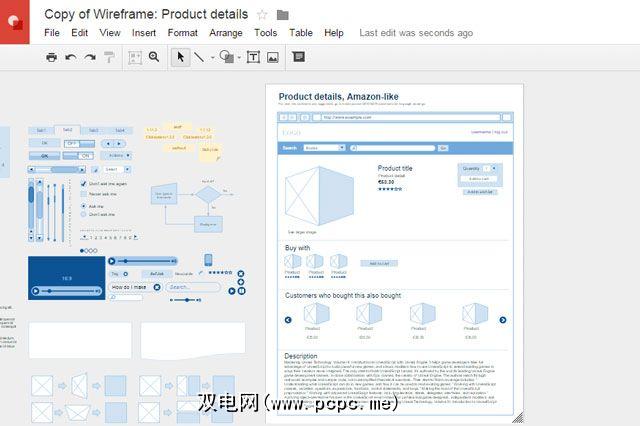Open the Arrange menu
Screen dimensions: 640x426
[x=226, y=33]
